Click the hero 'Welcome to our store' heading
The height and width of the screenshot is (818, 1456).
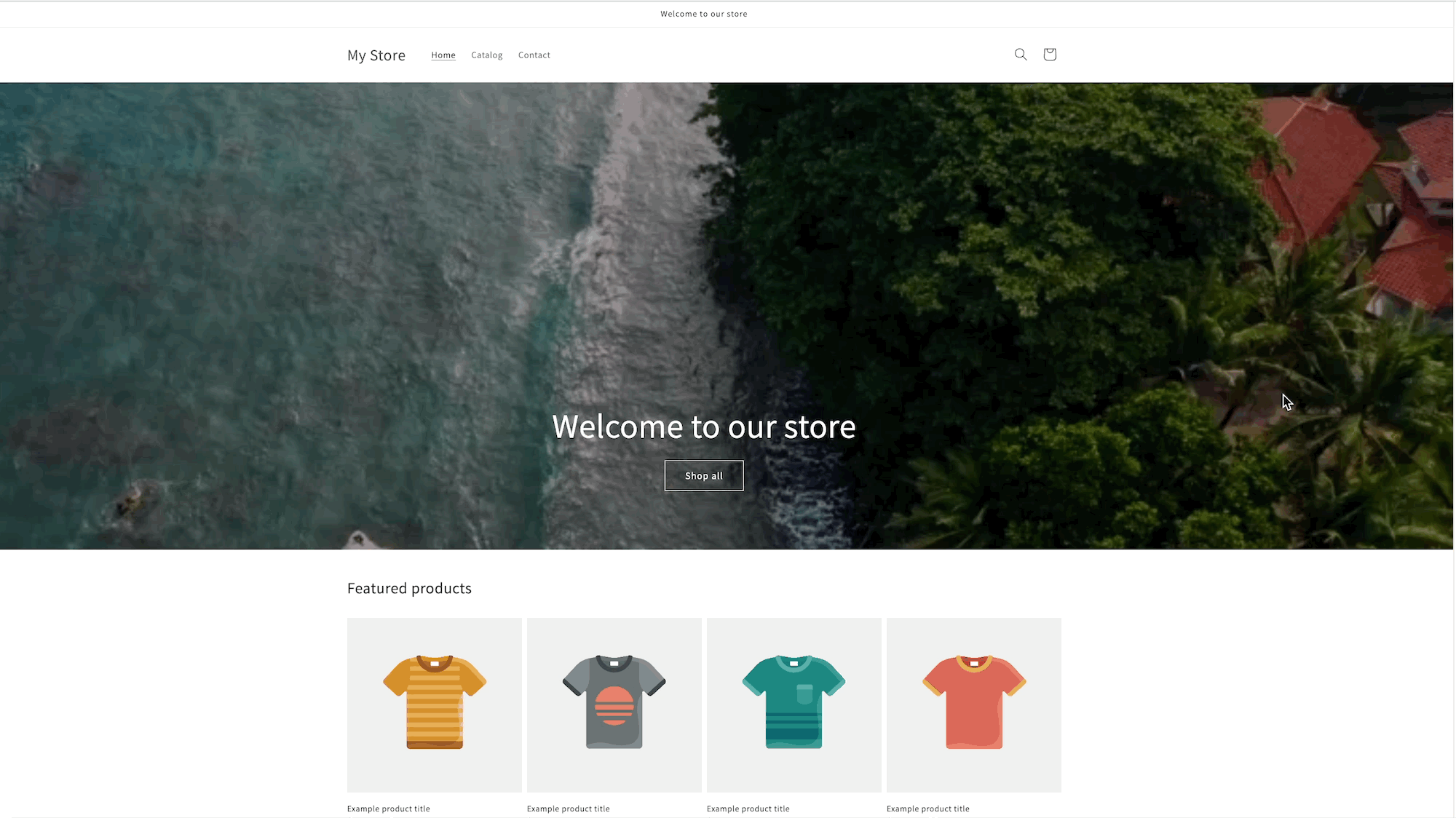[x=703, y=427]
